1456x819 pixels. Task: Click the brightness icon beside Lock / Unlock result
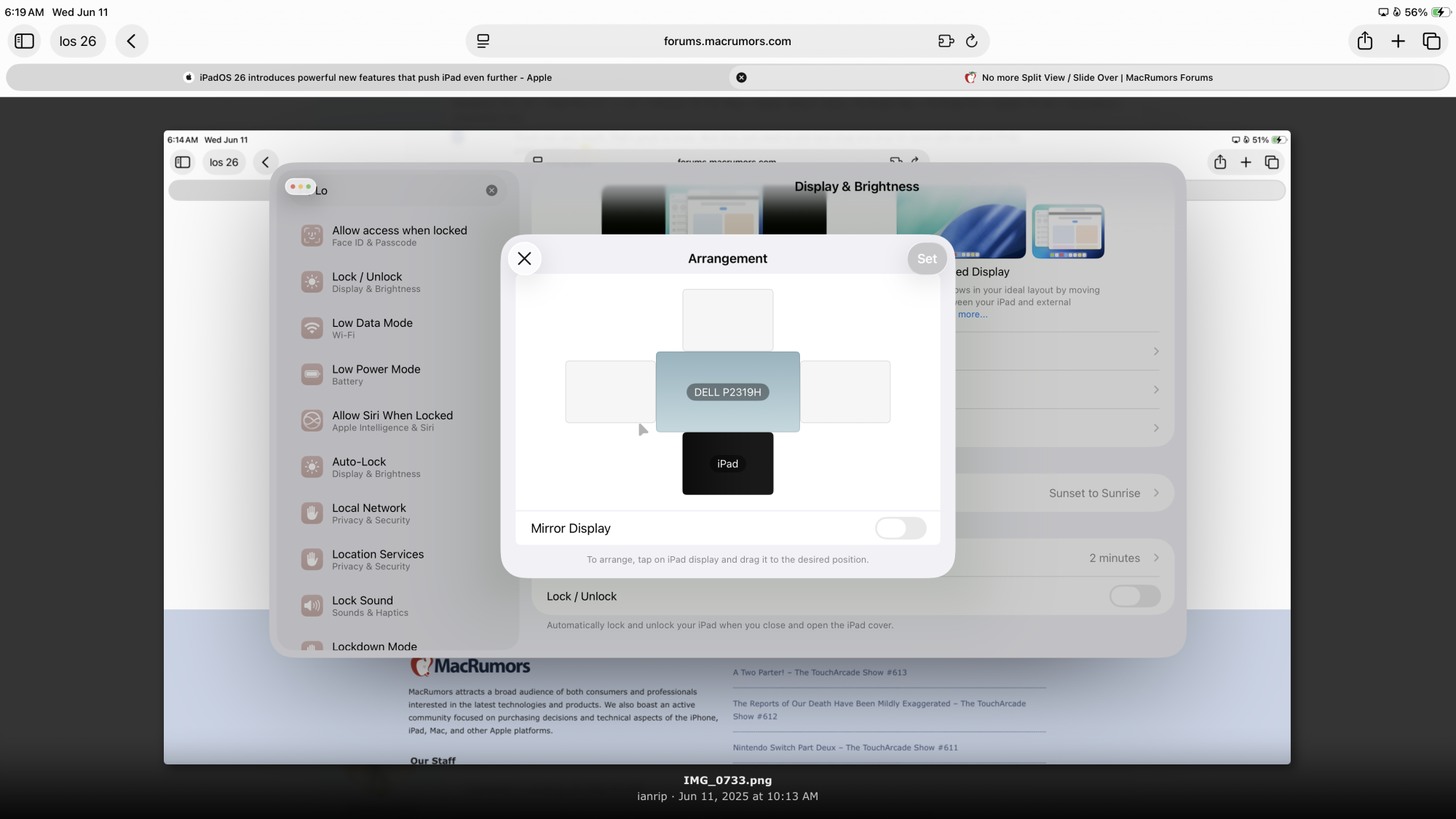coord(312,282)
